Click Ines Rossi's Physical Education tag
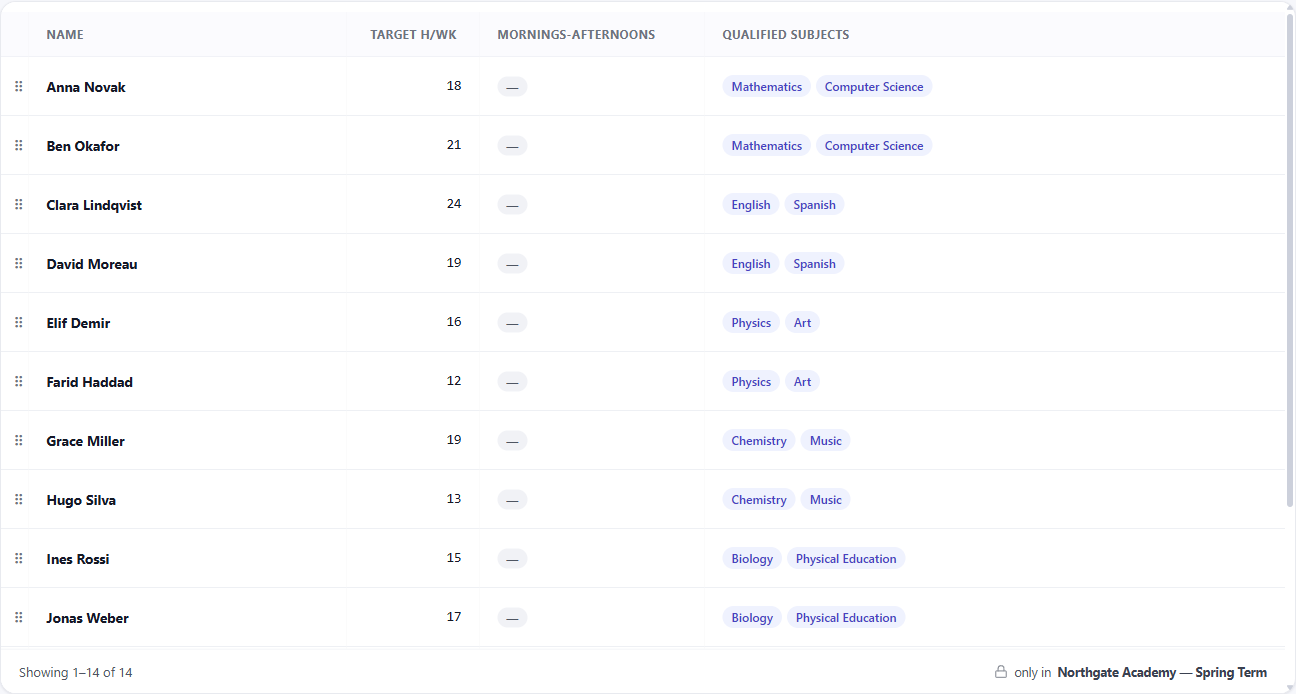 (x=846, y=559)
